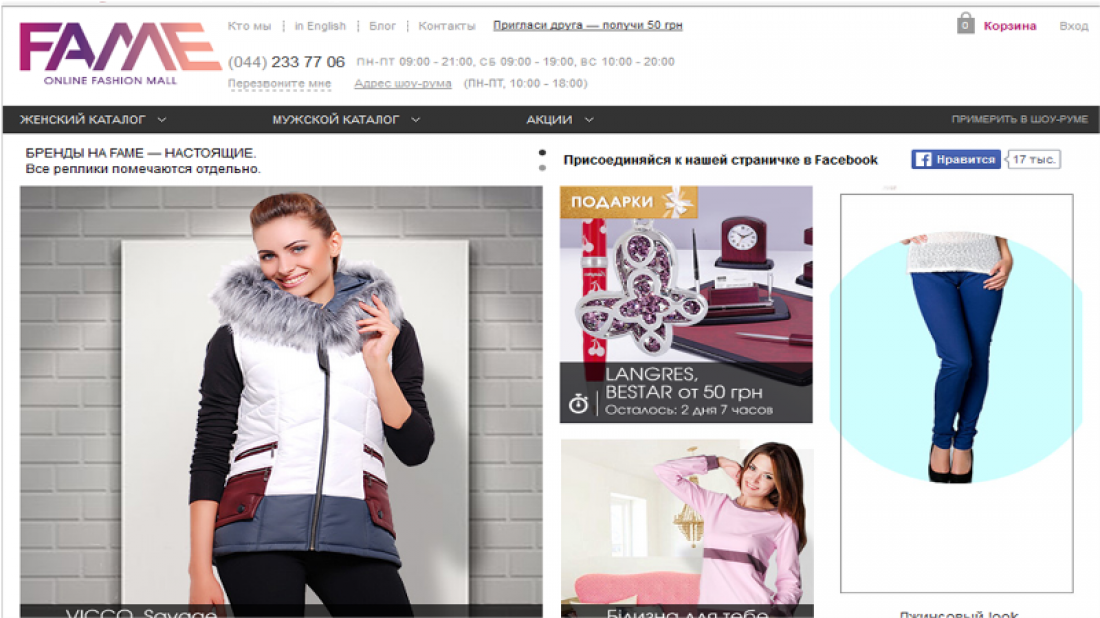Viewport: 1100px width, 618px height.
Task: Expand the 'Мужской каталог' dropdown
Action: click(x=345, y=120)
